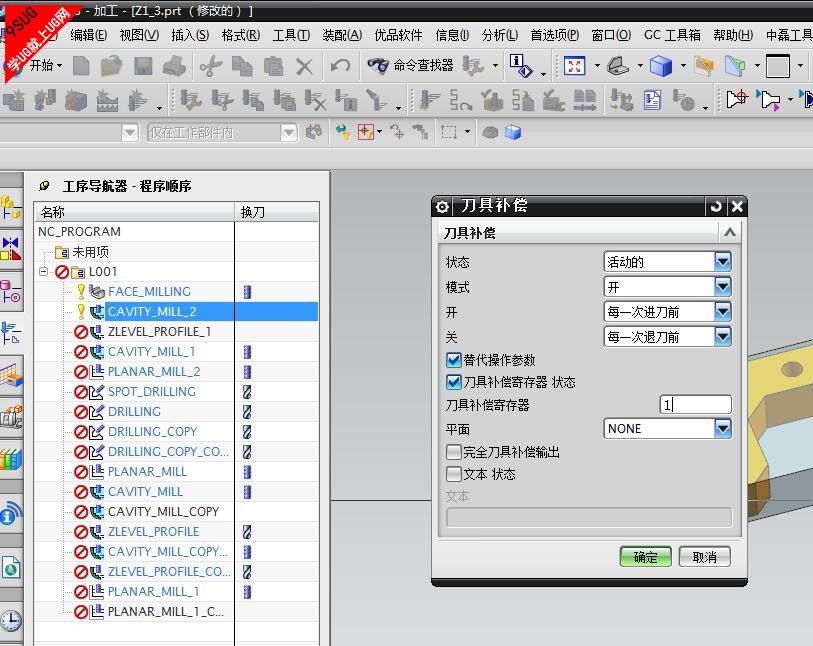Click the Open folder icon
The width and height of the screenshot is (813, 646).
pos(111,66)
